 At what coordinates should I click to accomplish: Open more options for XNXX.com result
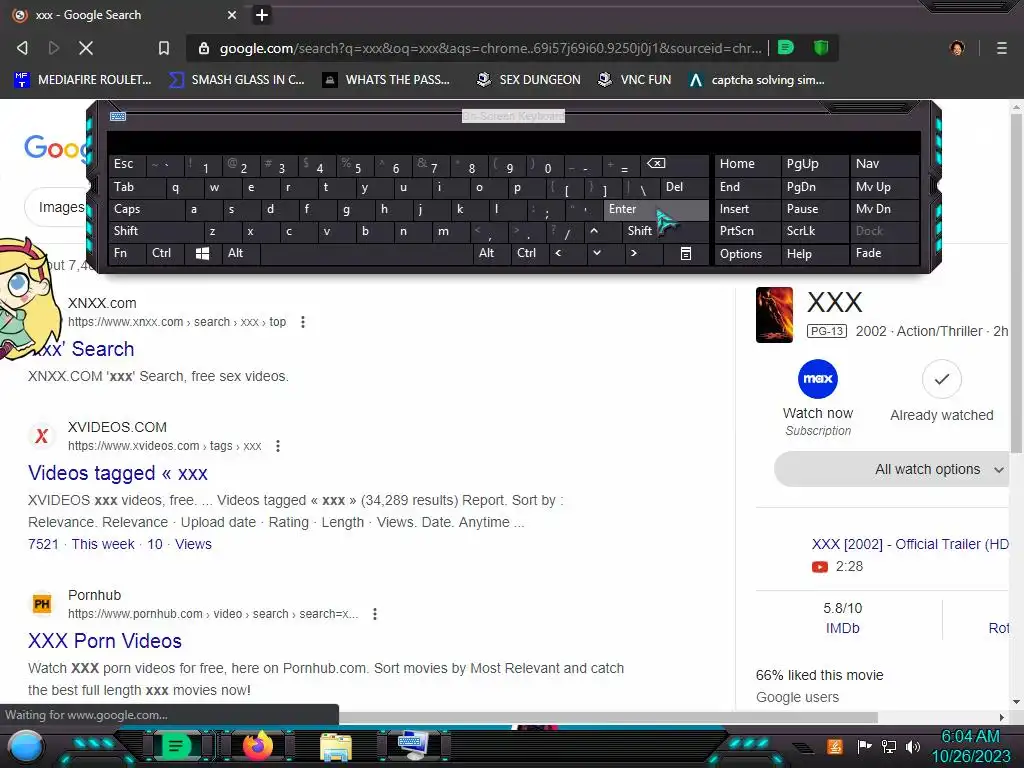pyautogui.click(x=302, y=322)
